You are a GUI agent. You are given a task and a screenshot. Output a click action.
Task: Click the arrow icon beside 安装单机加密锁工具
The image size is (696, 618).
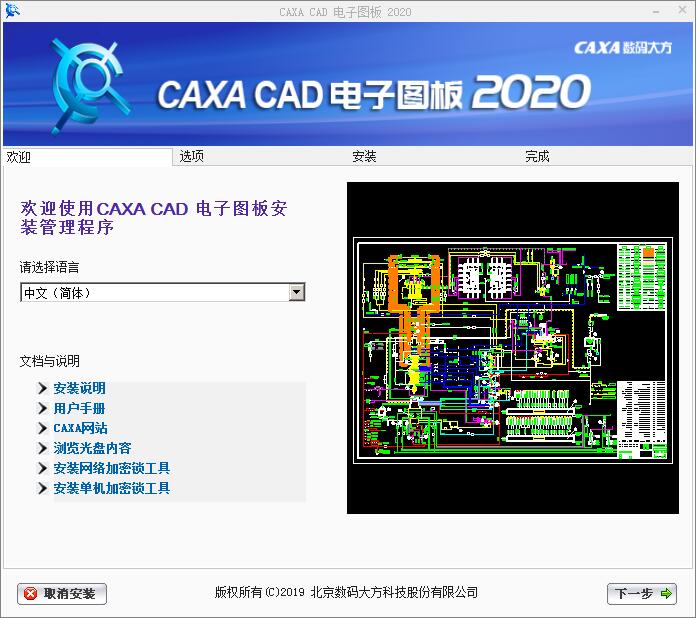[x=43, y=488]
